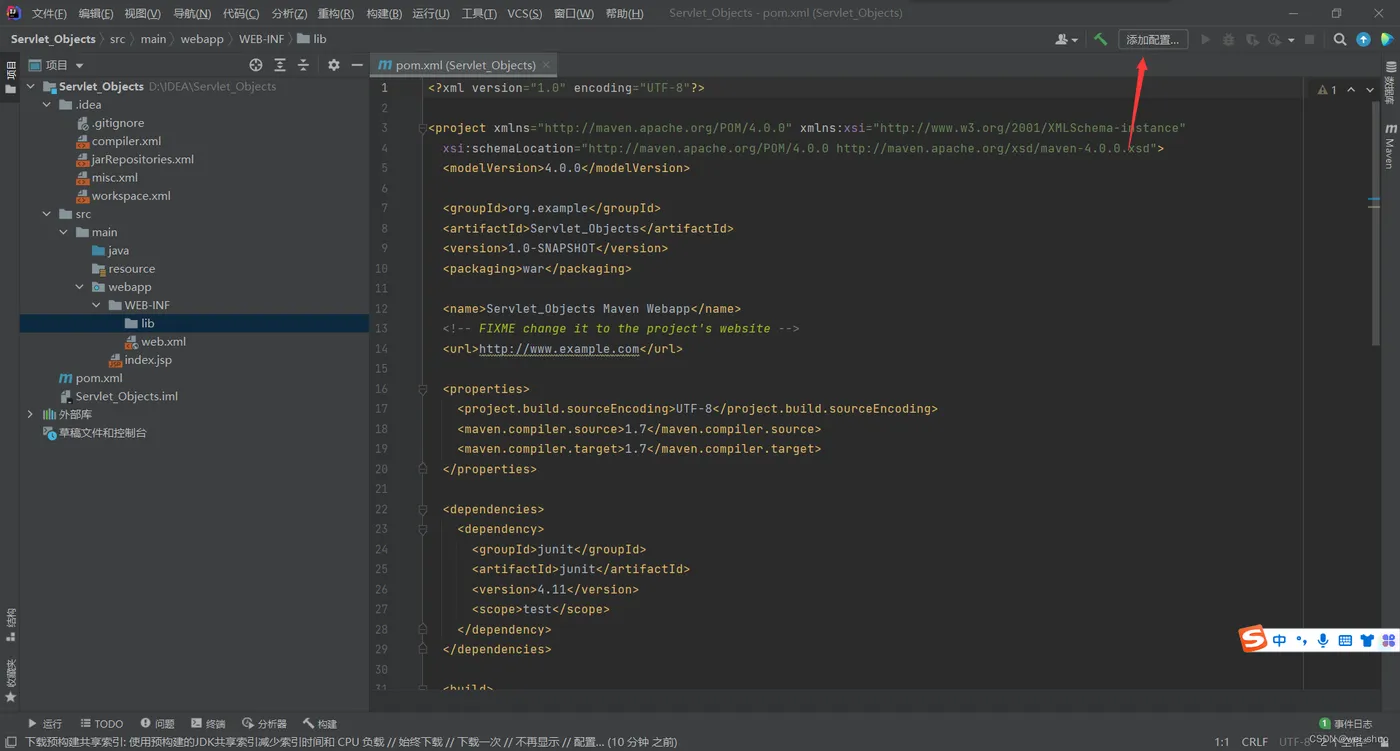Click the blue IDE update arrow icon

click(1363, 39)
